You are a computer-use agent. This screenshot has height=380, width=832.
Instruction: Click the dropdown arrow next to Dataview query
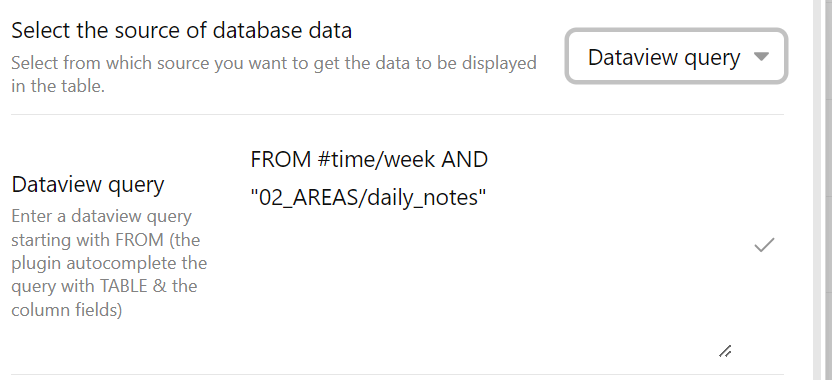coord(761,56)
